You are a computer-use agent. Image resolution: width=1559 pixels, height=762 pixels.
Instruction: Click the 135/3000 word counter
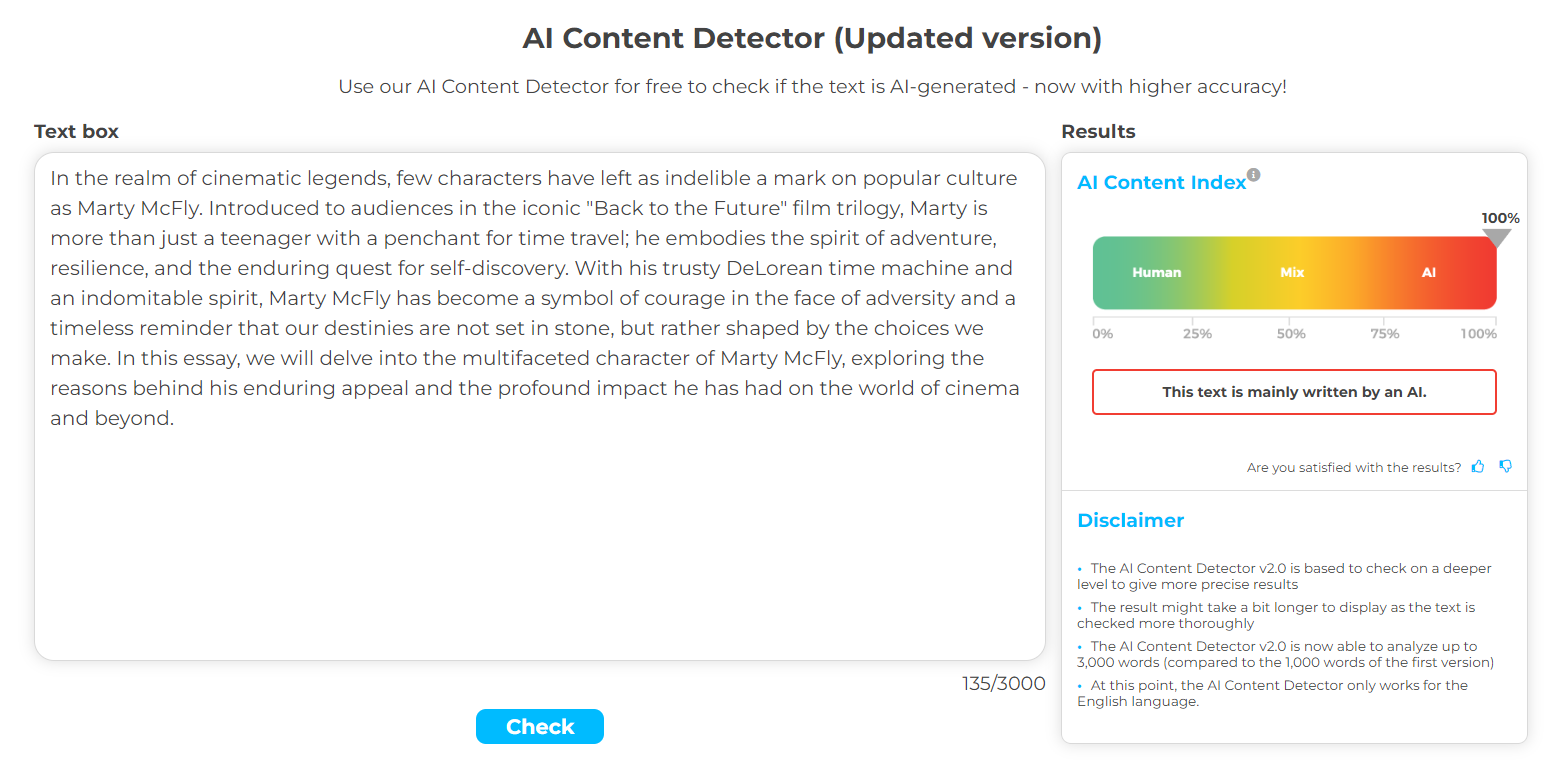pos(1003,684)
